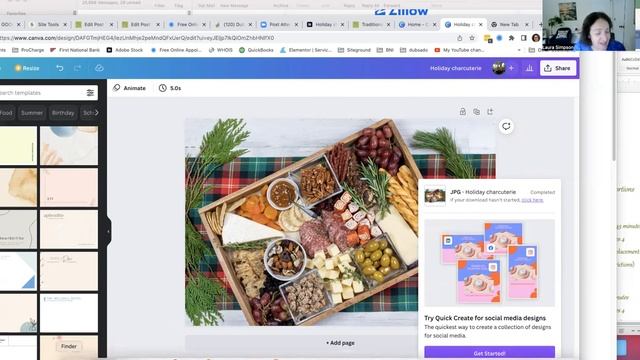This screenshot has width=640, height=360.
Task: Open the My YouTube channel bookmark
Action: coord(460,50)
